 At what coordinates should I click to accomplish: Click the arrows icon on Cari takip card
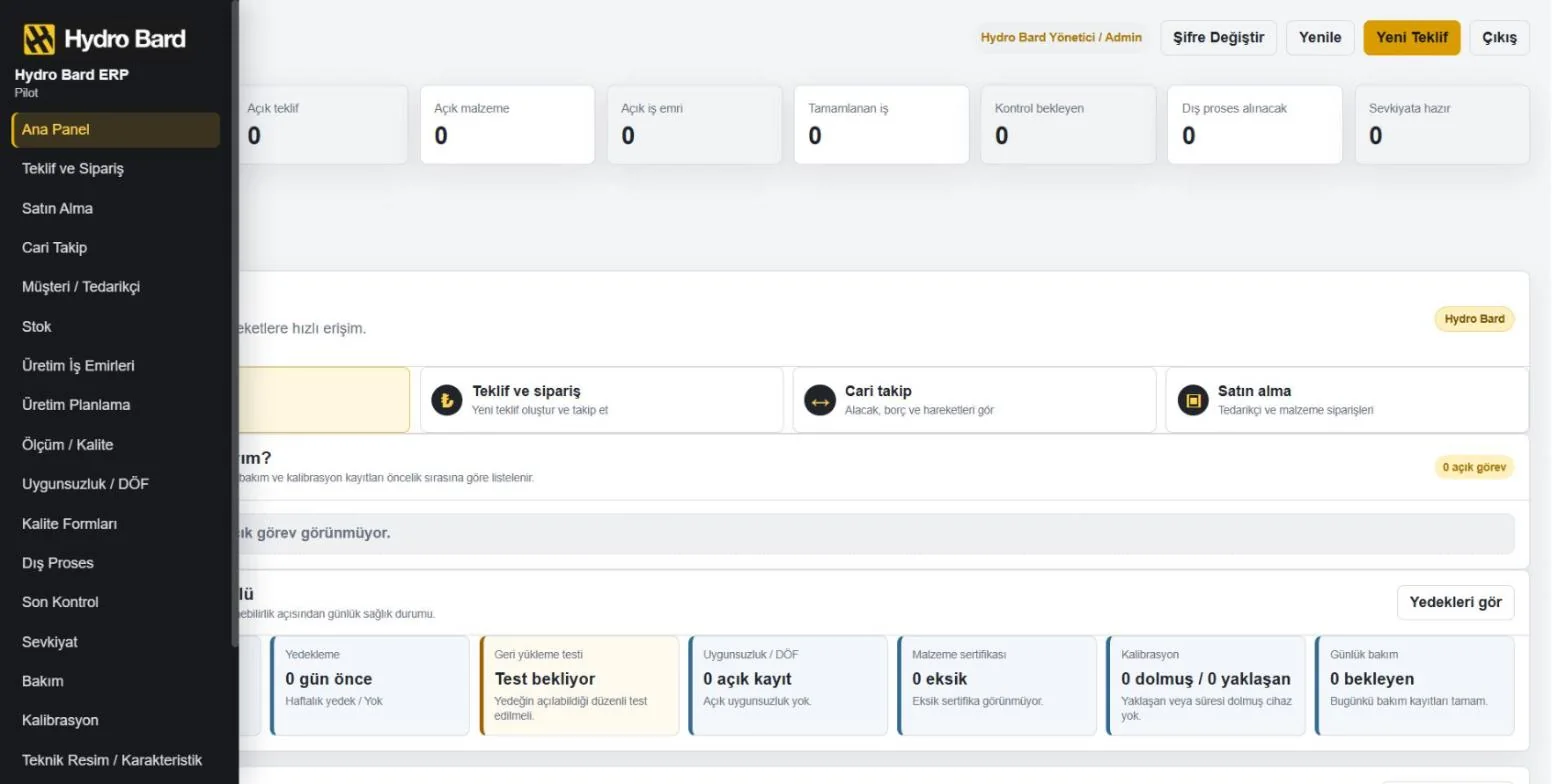pos(820,400)
